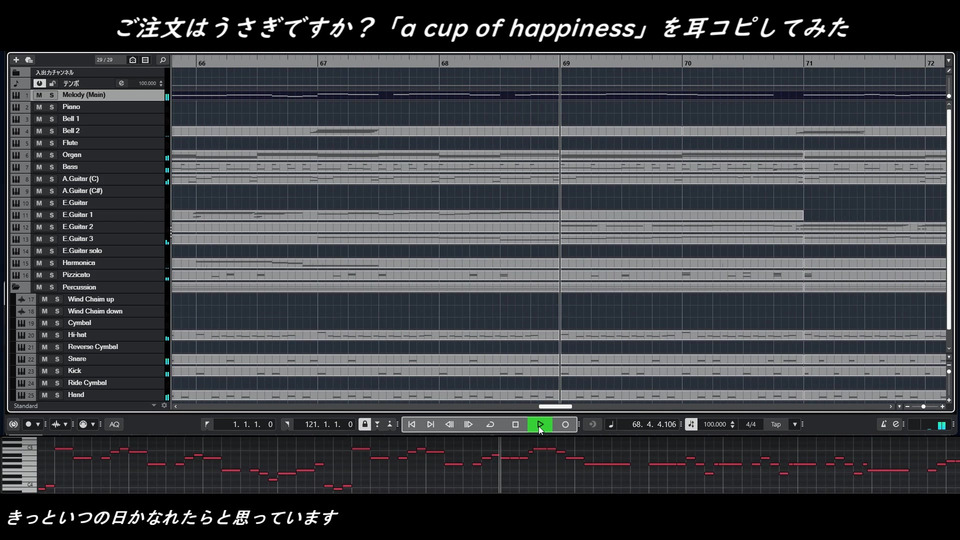Adjust the transport tempo 100.000 stepper
The image size is (960, 540).
[x=732, y=424]
